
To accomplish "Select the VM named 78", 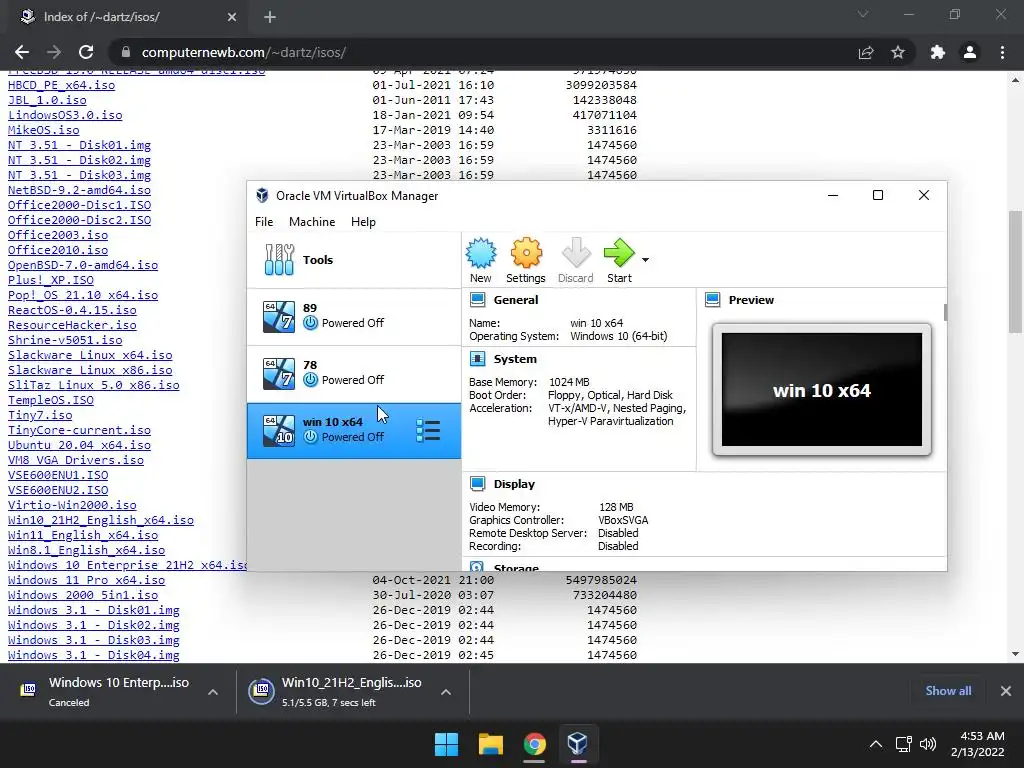I will coord(354,374).
